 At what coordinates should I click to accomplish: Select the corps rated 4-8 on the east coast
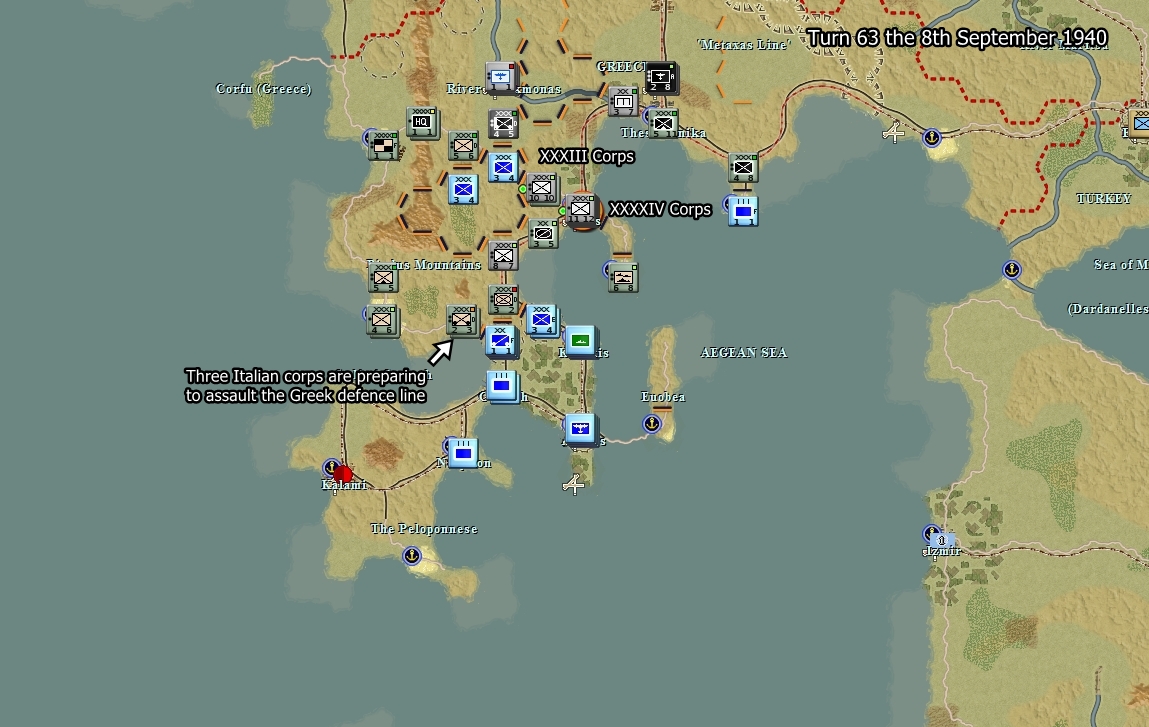(743, 168)
